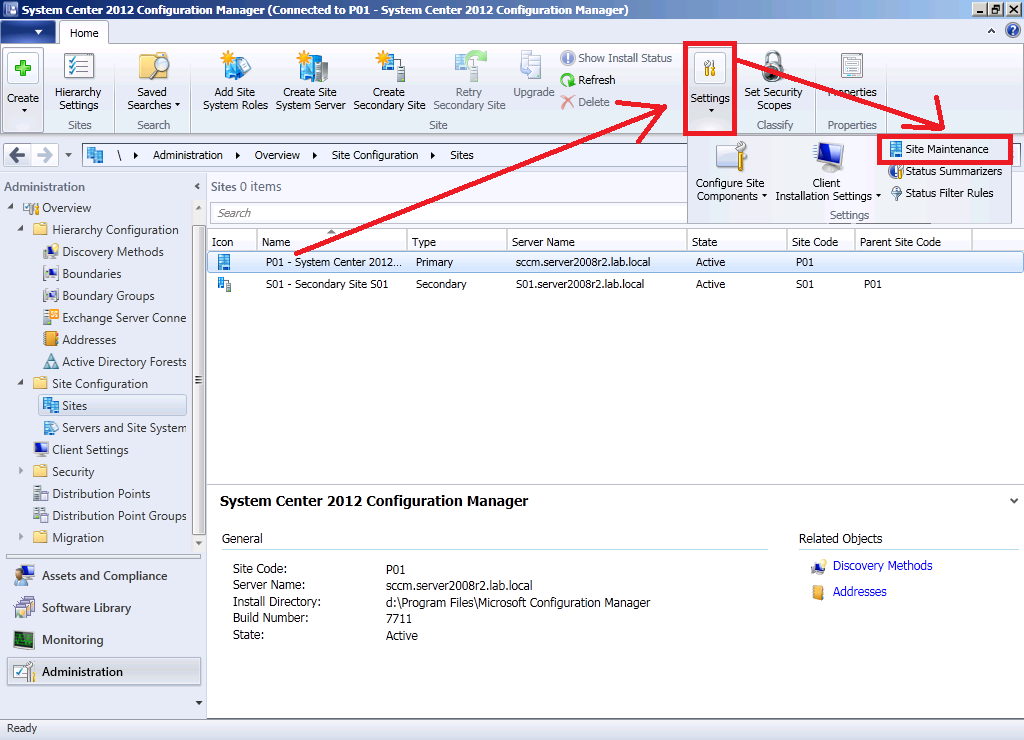Screen dimensions: 1024x740
Task: Click the Properties ribbon icon
Action: pos(852,67)
